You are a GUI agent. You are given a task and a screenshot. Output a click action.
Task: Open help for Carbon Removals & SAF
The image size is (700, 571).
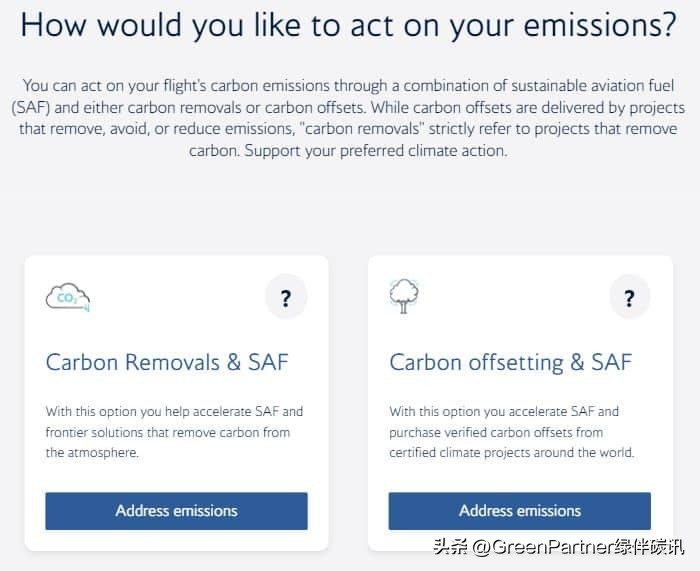coord(286,297)
